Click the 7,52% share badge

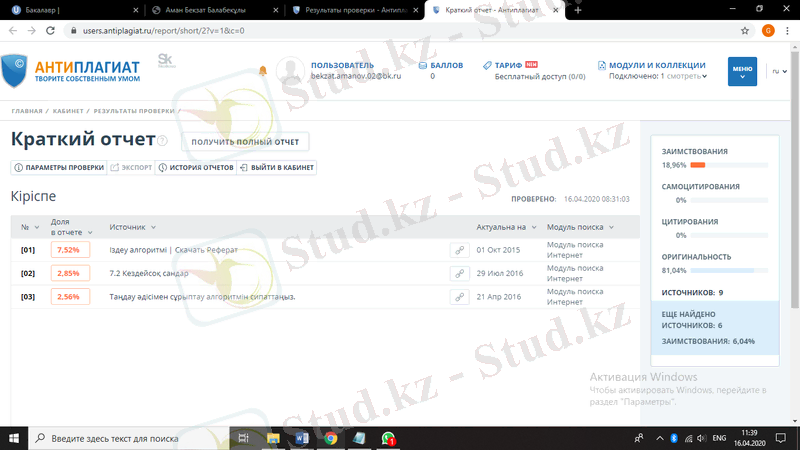[x=70, y=250]
